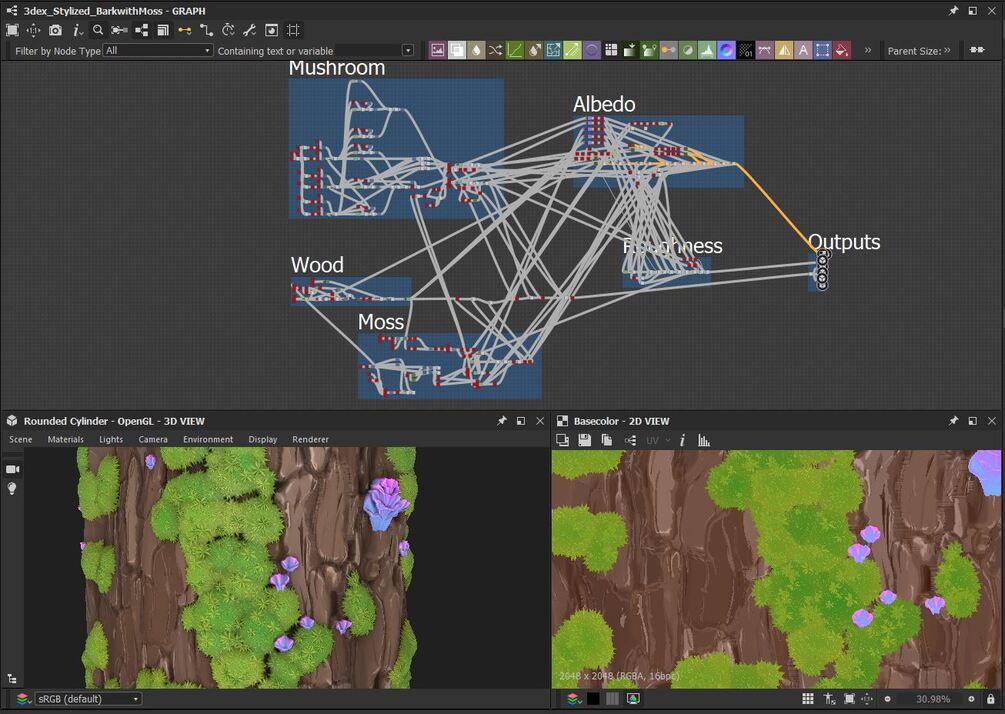Open the Materials menu in the 3D view
Image resolution: width=1005 pixels, height=714 pixels.
click(65, 439)
